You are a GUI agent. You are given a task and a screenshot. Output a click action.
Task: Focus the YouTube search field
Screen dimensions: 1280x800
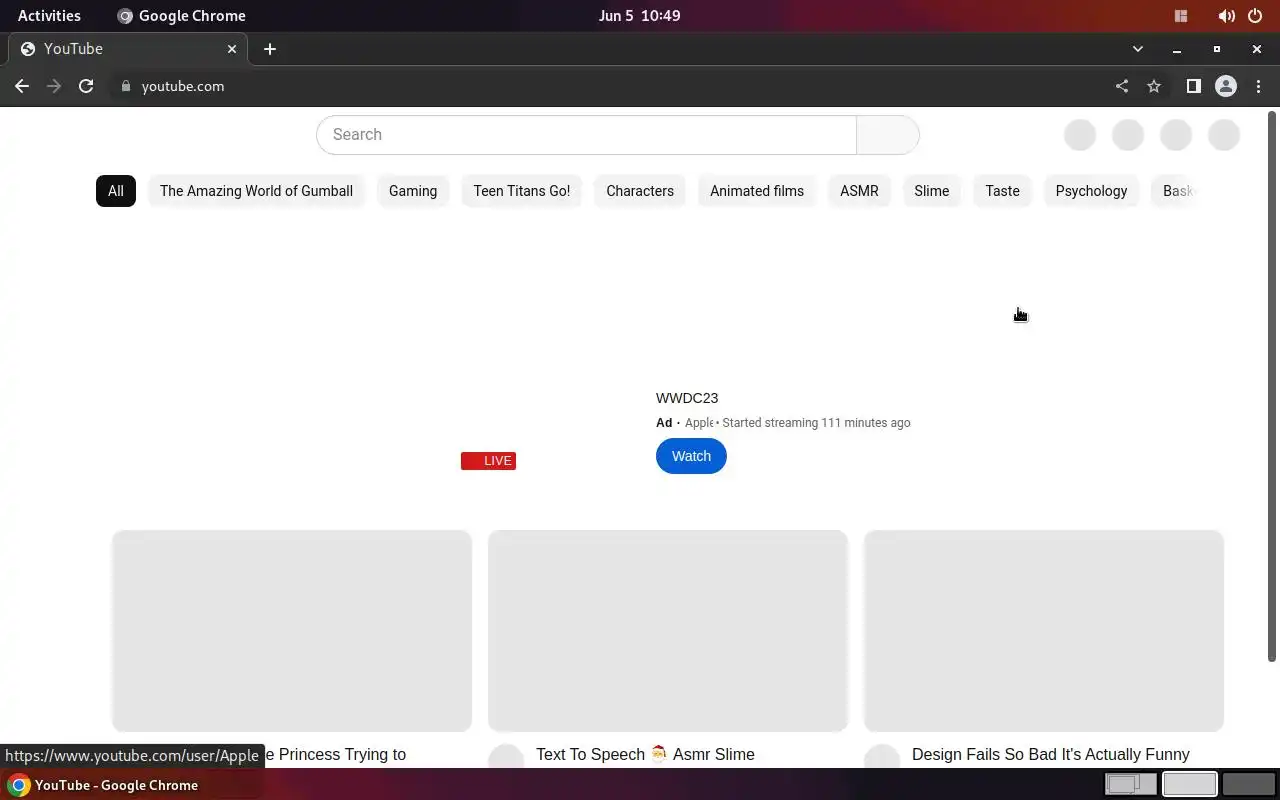586,135
